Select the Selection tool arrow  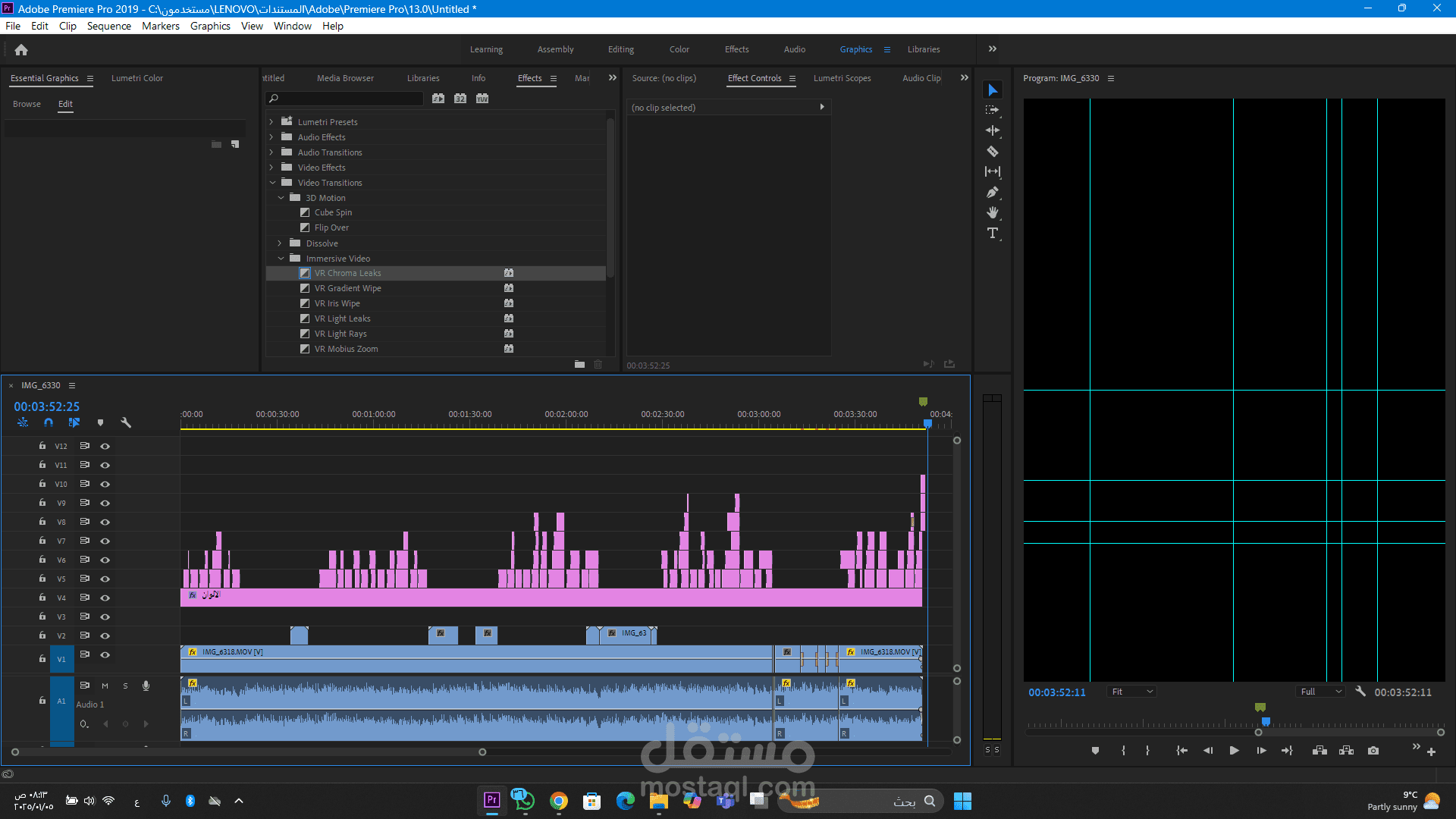(x=993, y=90)
